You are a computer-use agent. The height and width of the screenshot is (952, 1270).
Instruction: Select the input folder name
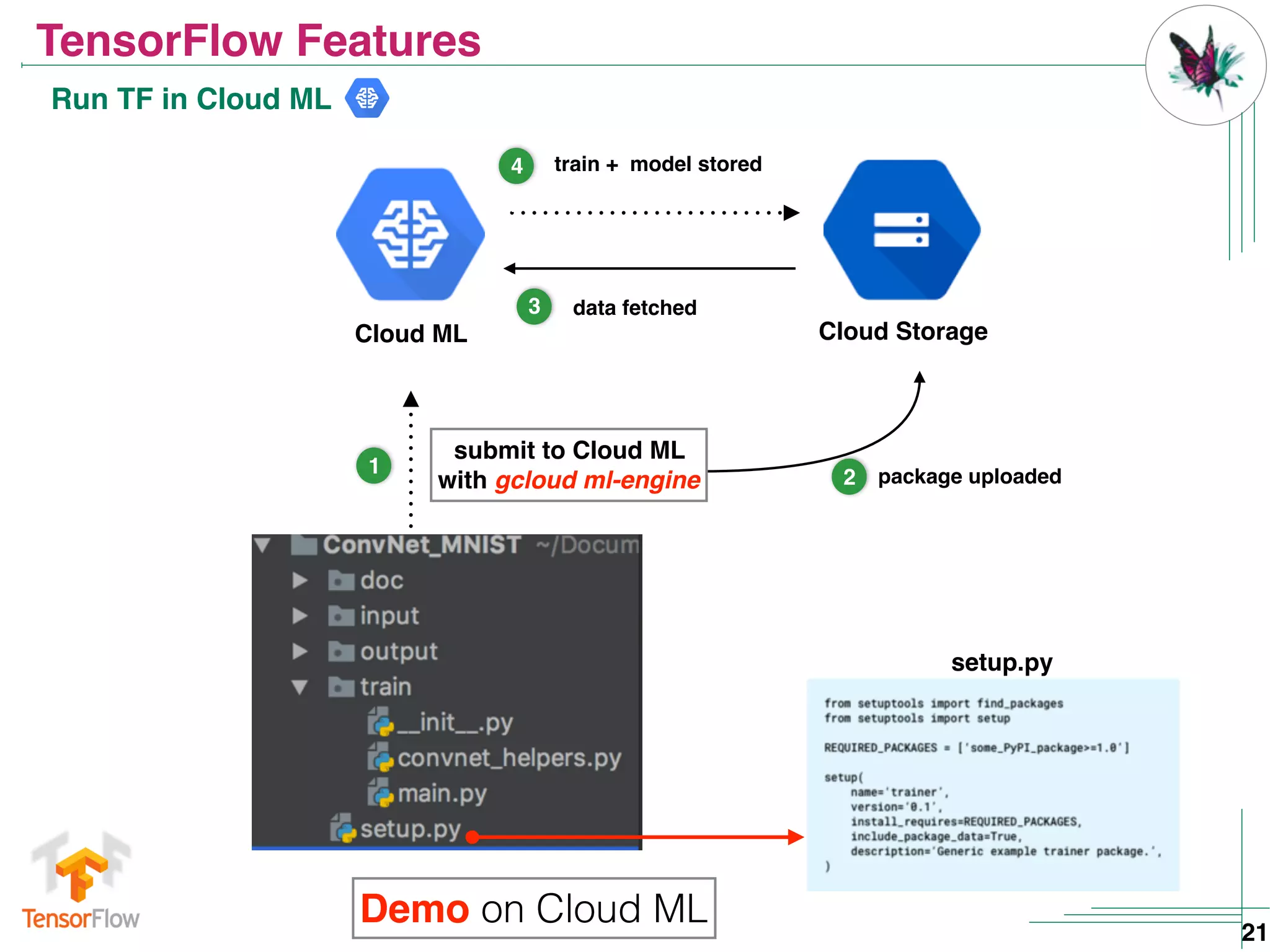tap(389, 616)
